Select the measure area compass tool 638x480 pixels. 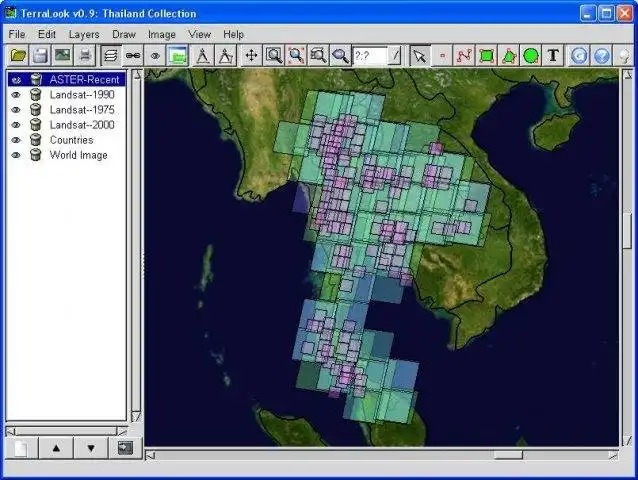(225, 55)
